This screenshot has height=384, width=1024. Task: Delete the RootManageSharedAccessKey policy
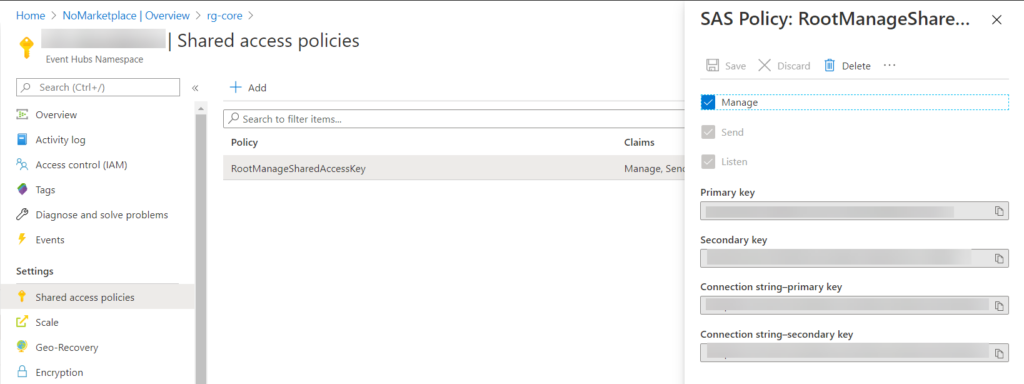tap(847, 65)
